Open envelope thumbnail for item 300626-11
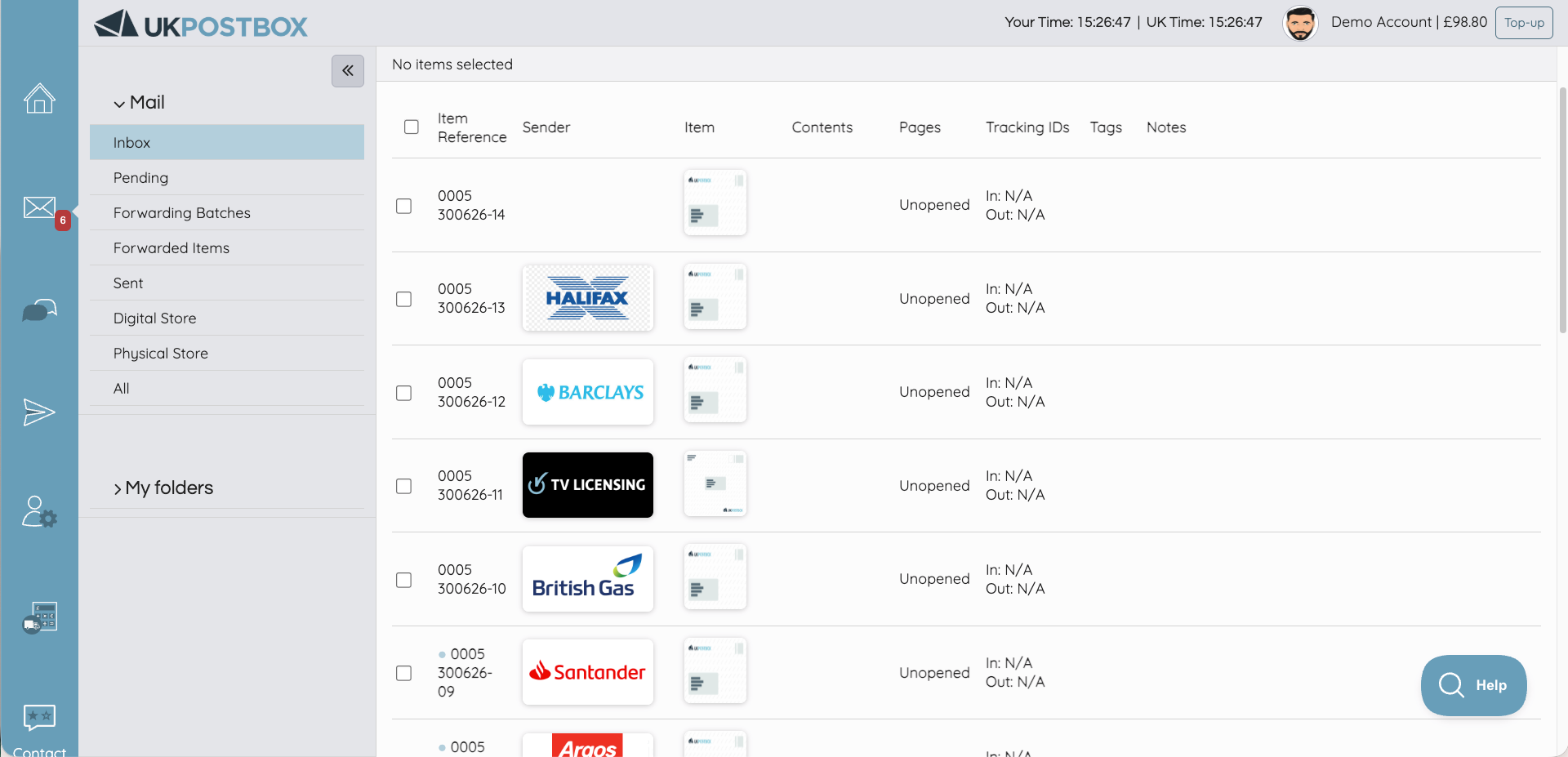Image resolution: width=1568 pixels, height=757 pixels. (715, 483)
